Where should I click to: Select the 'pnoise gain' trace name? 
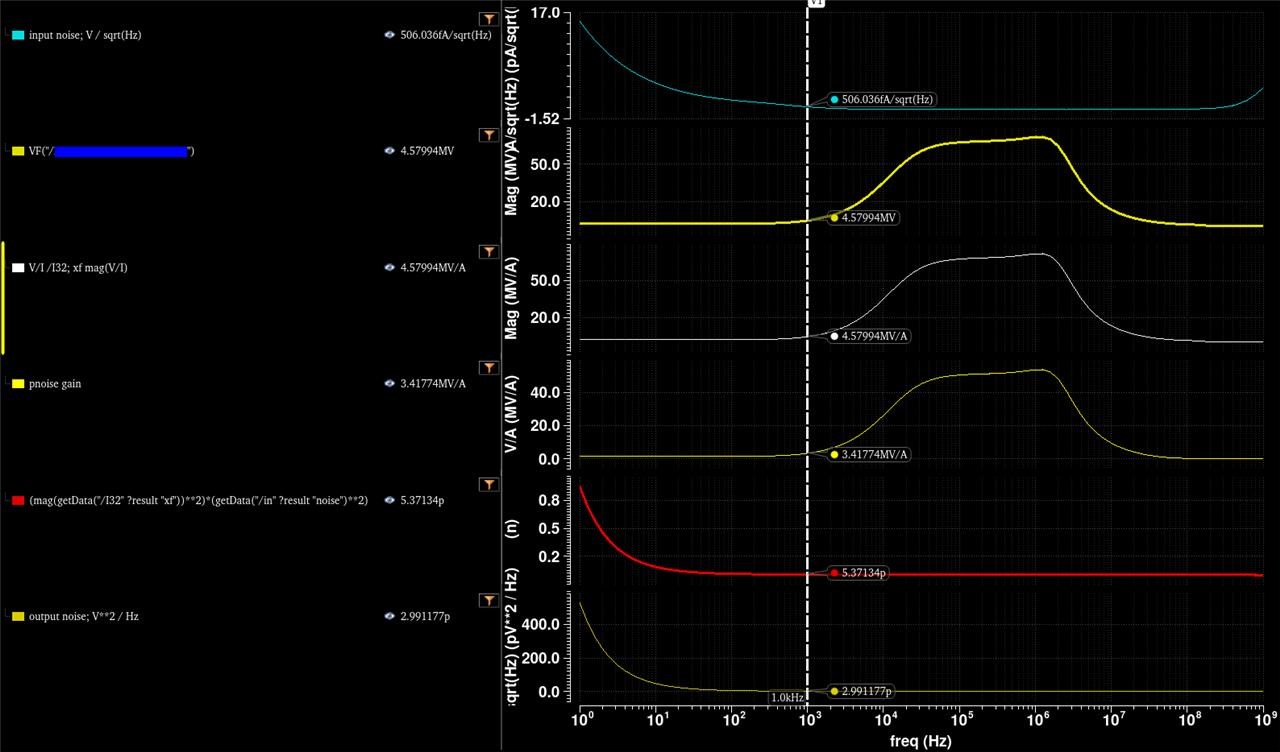tap(55, 384)
